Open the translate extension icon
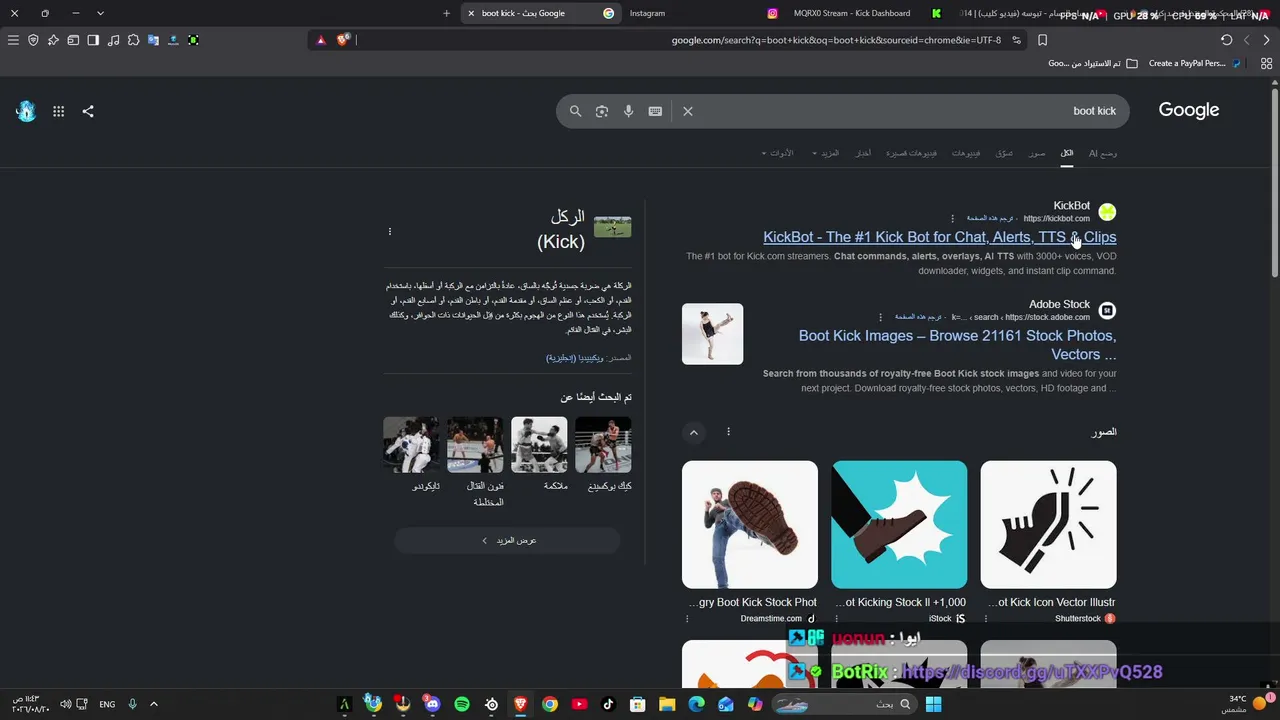 (153, 40)
